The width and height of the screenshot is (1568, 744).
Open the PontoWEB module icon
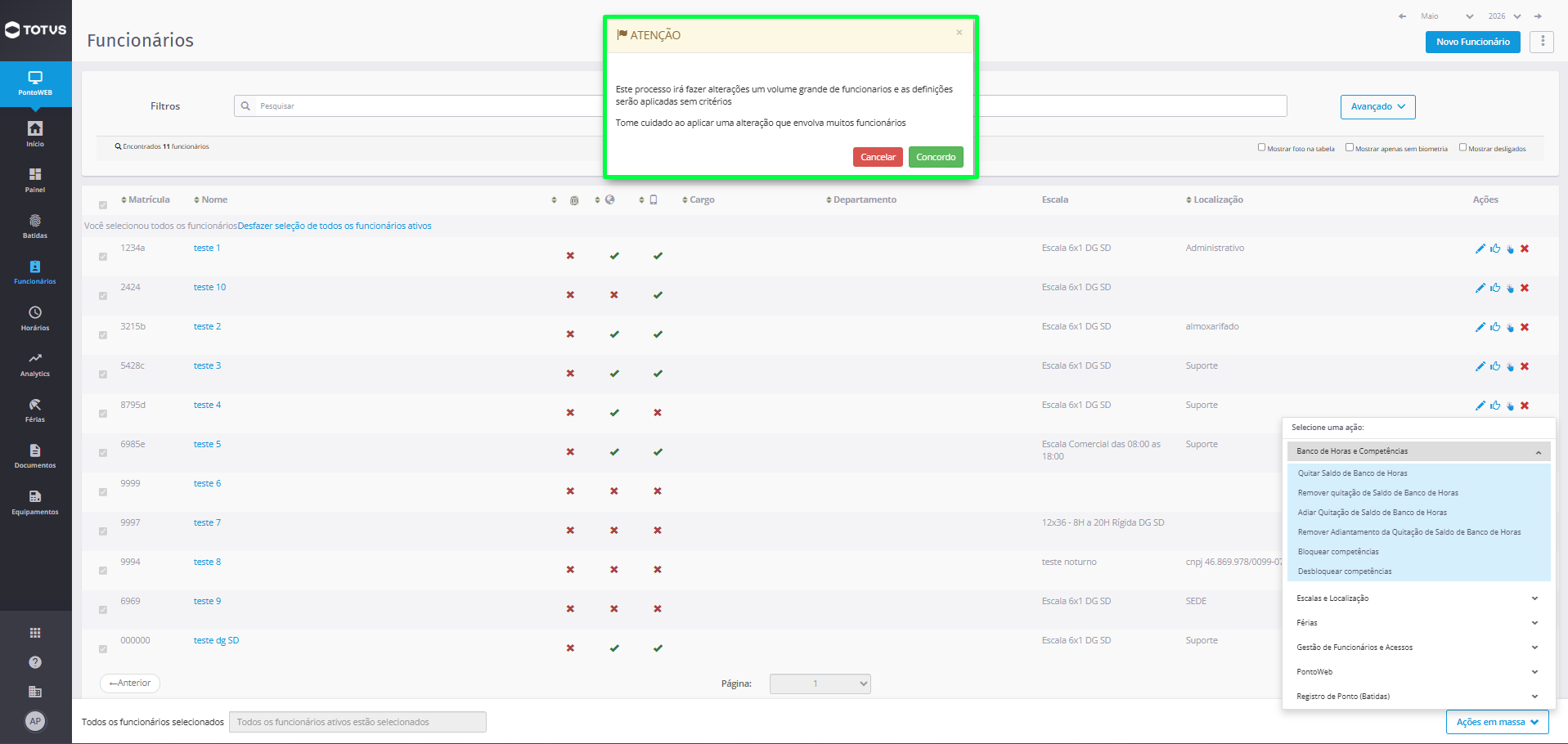35,83
